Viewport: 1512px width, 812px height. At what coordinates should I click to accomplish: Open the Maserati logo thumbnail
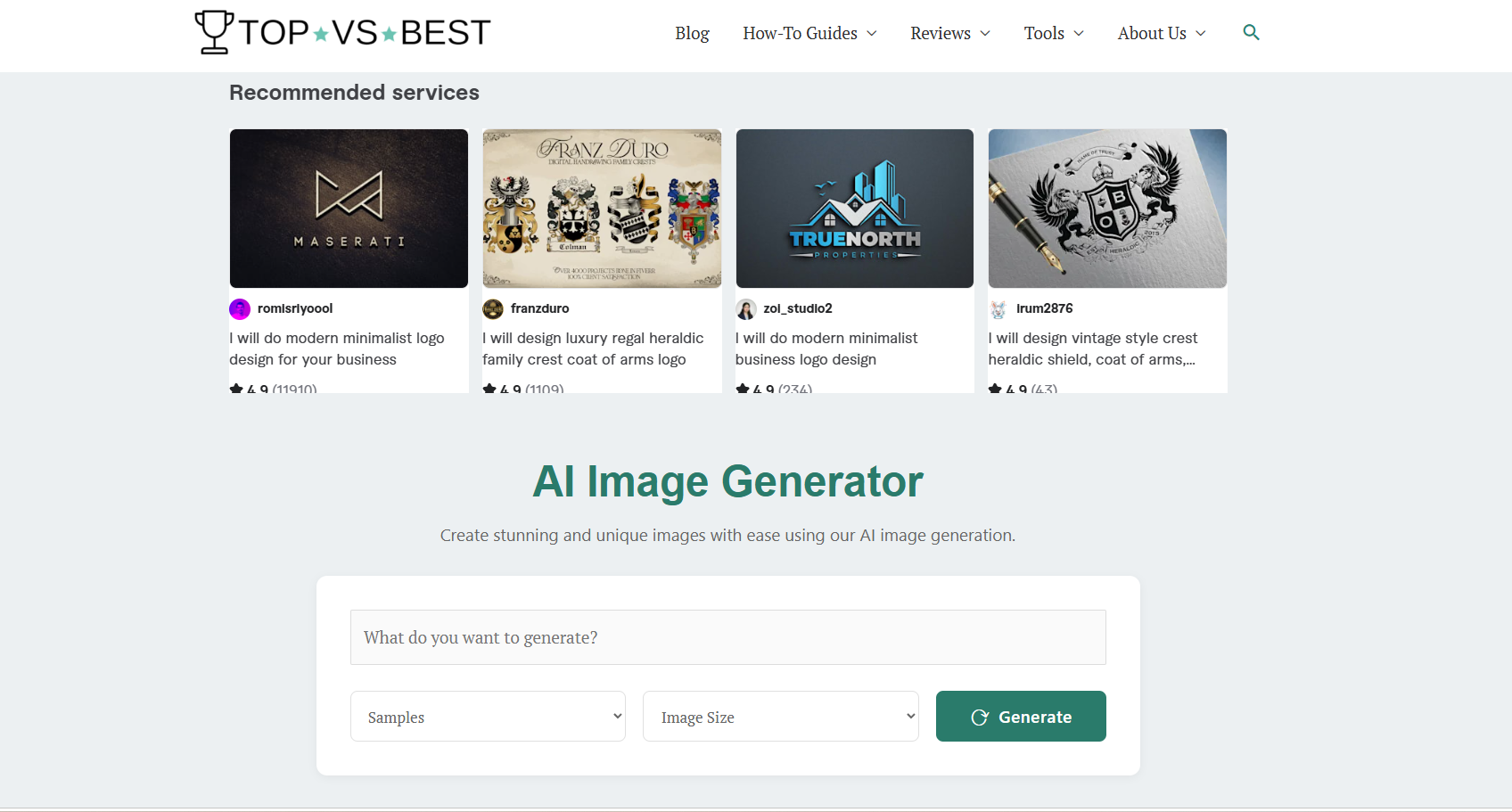(349, 209)
